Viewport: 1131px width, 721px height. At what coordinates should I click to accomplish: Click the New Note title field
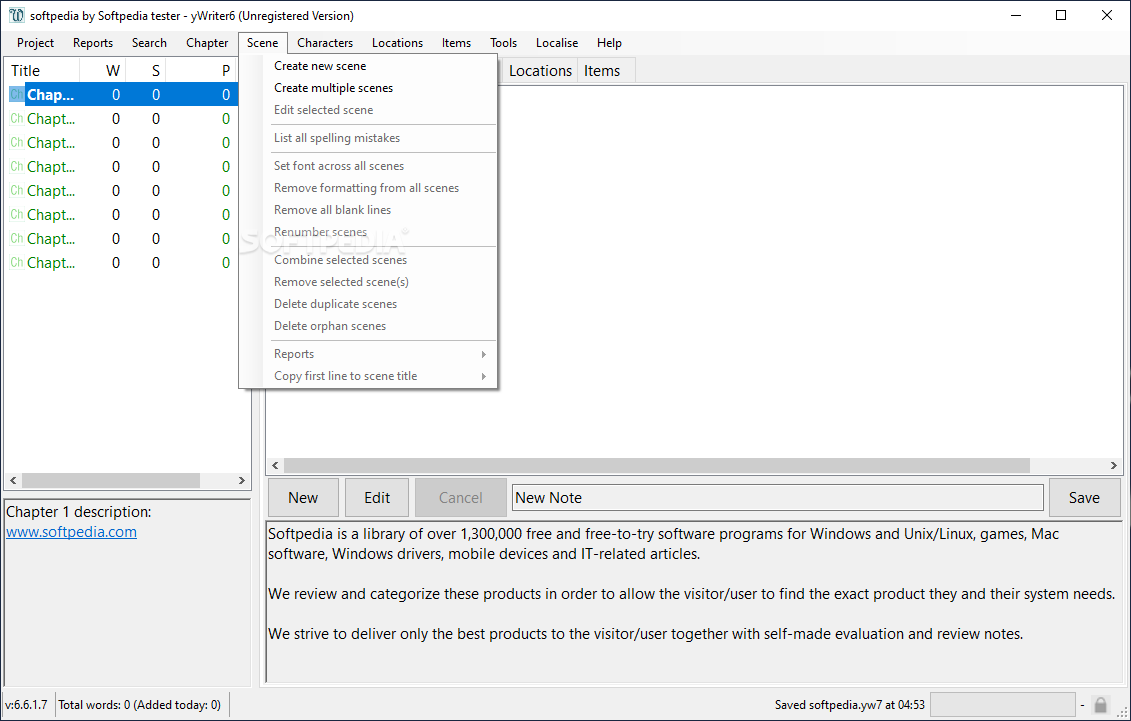(778, 497)
